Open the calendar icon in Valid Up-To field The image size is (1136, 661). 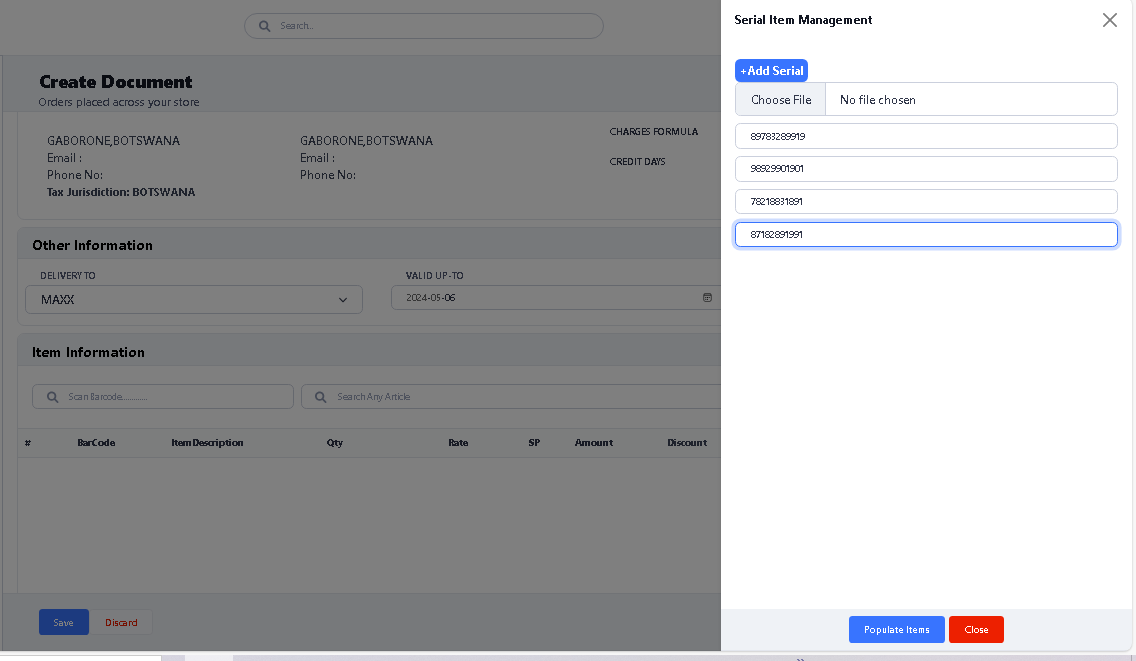[x=707, y=298]
